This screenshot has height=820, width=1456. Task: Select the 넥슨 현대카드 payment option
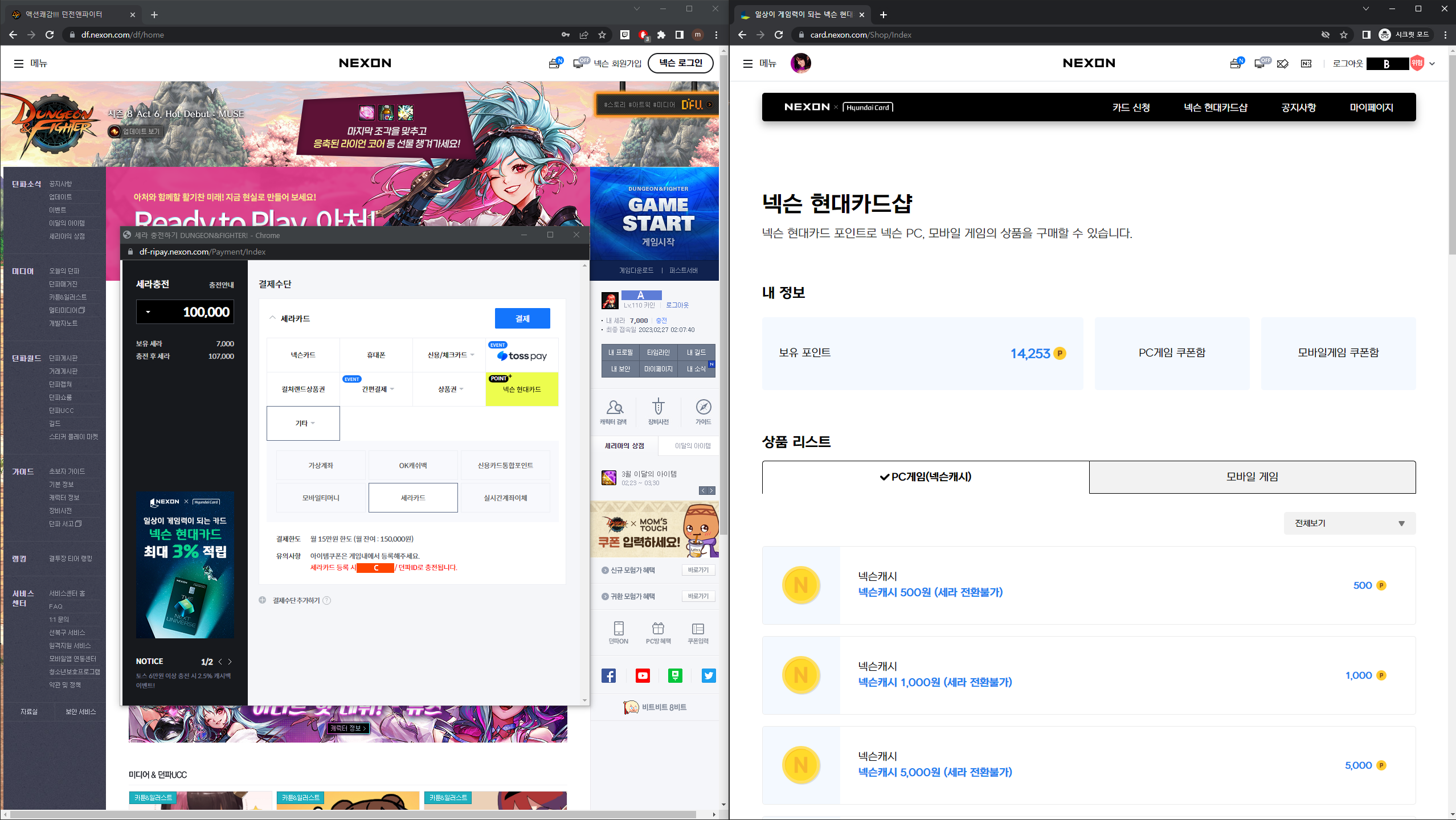(x=522, y=389)
